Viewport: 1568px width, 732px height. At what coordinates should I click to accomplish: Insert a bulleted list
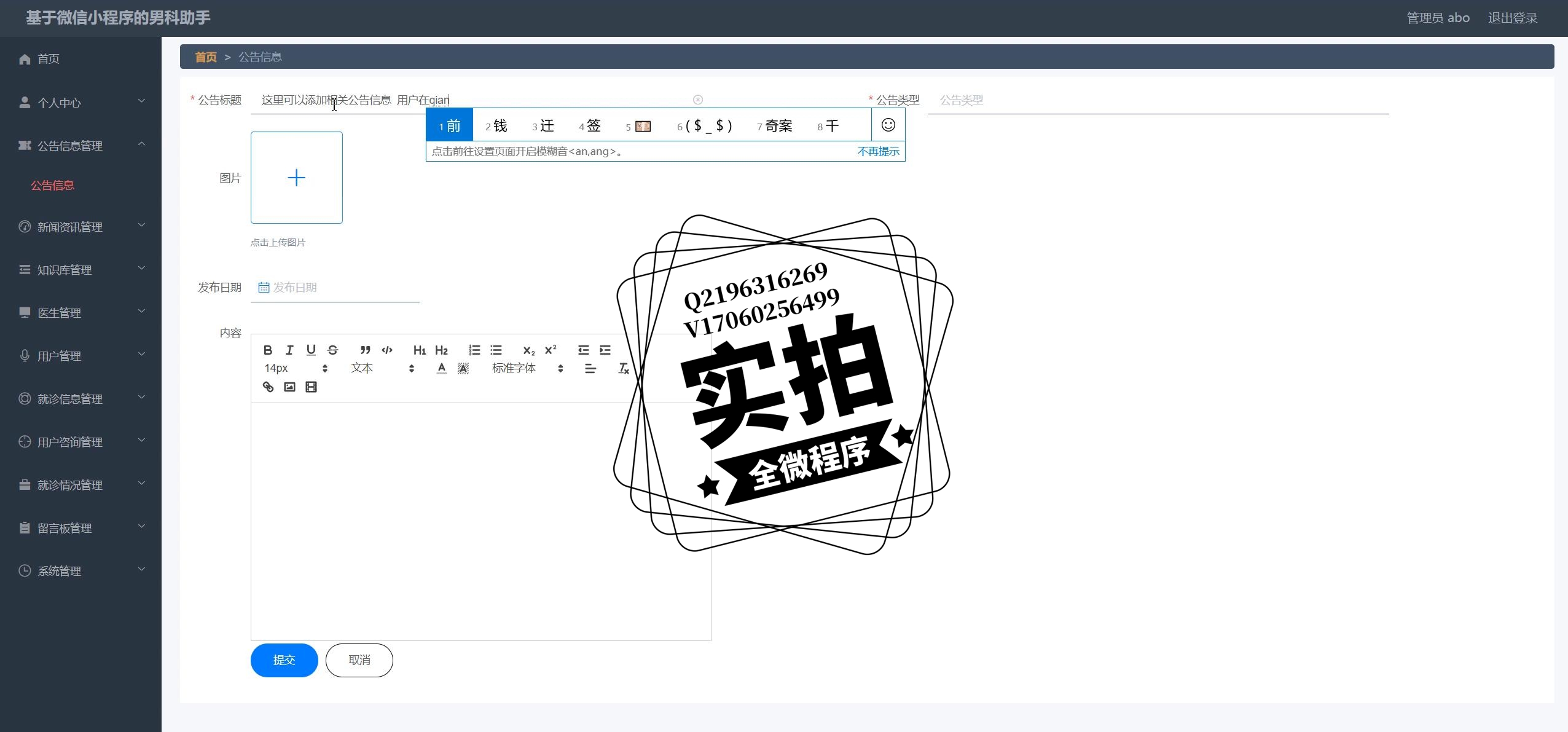click(x=496, y=350)
